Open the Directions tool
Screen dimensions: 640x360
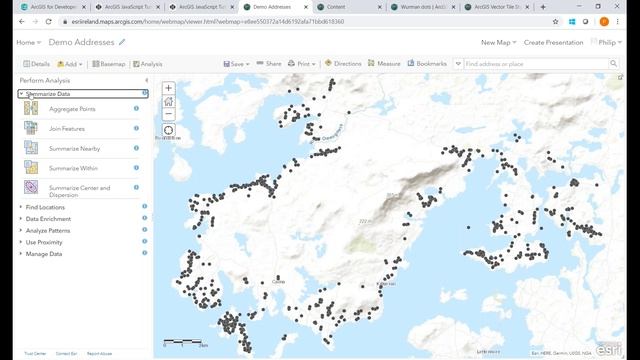343,64
